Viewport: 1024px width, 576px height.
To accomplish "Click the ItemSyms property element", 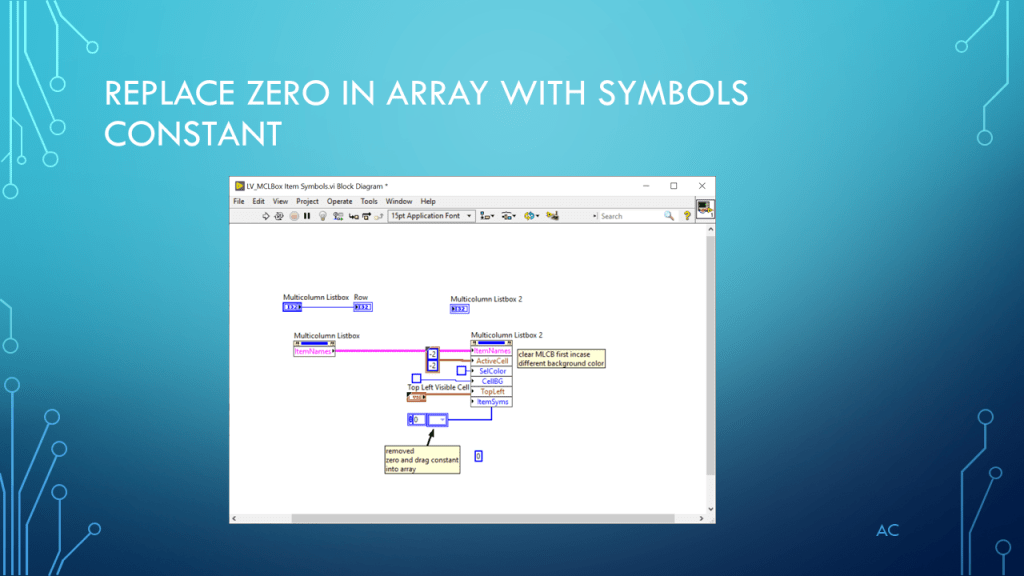I will 493,402.
